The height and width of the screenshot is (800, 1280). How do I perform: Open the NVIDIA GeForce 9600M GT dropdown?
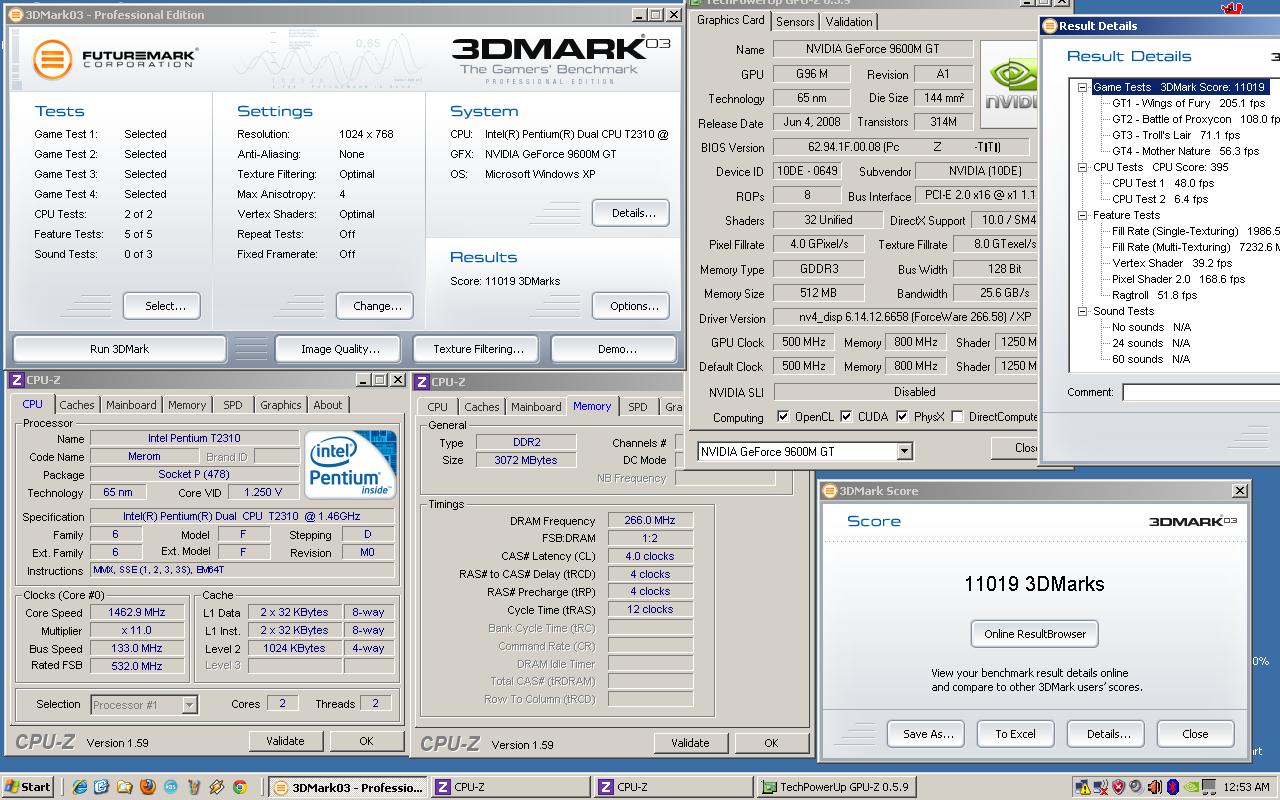(x=904, y=451)
